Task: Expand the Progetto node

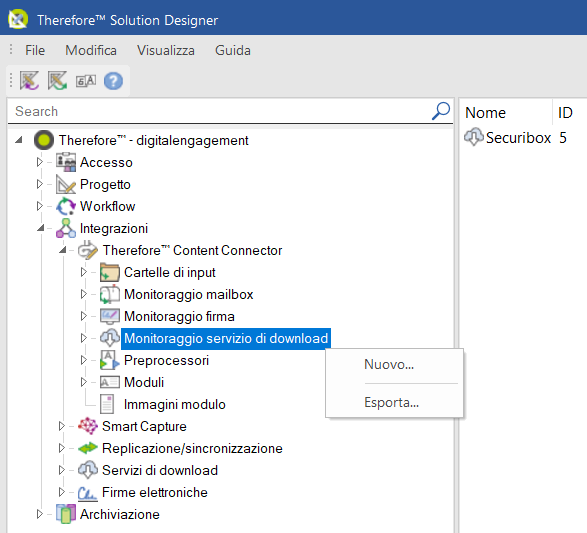Action: pos(40,184)
